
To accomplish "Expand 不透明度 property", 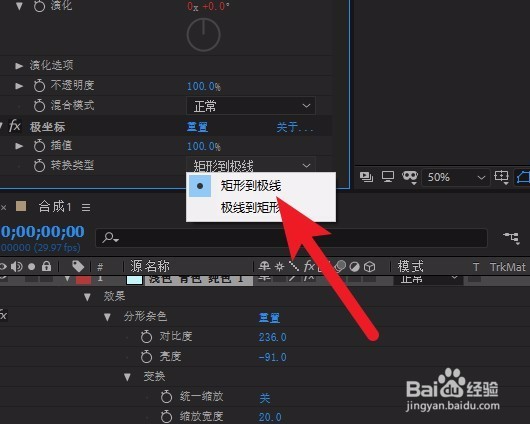I will tap(19, 86).
